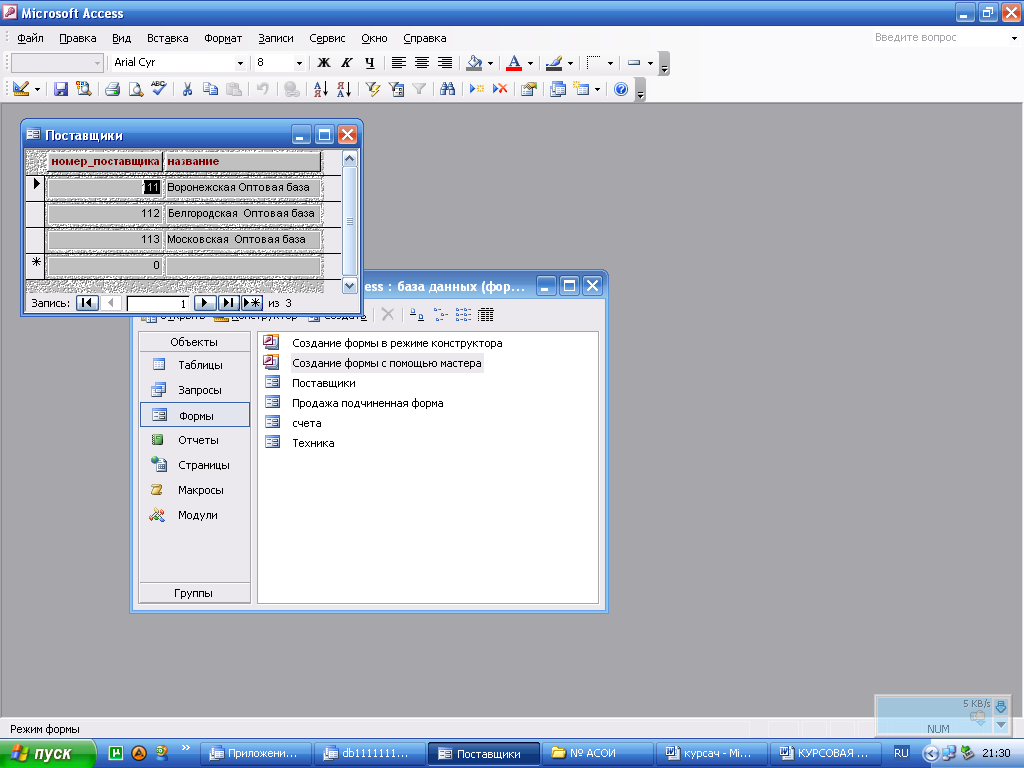Click the Delete Record toolbar icon
Image resolution: width=1024 pixels, height=768 pixels.
pos(500,89)
